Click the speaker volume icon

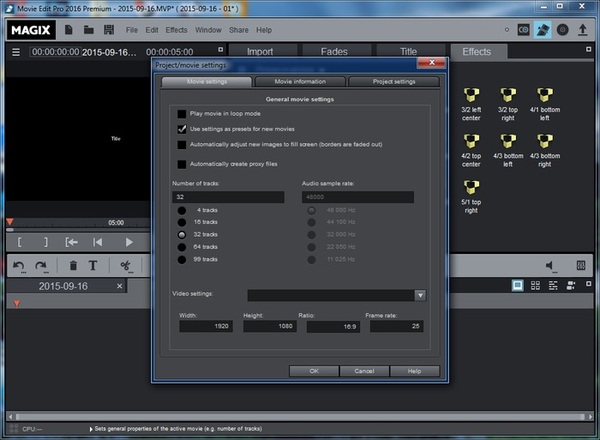point(549,265)
